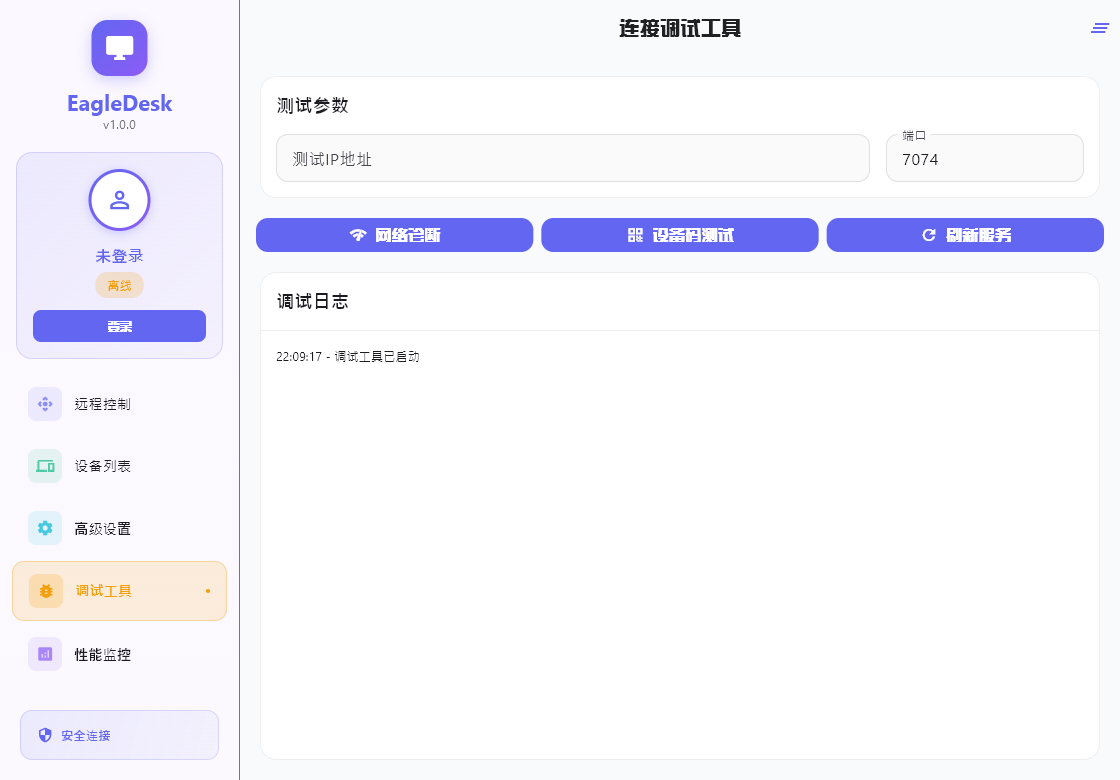Toggle the 离线 status badge
1120x780 pixels.
tap(119, 285)
